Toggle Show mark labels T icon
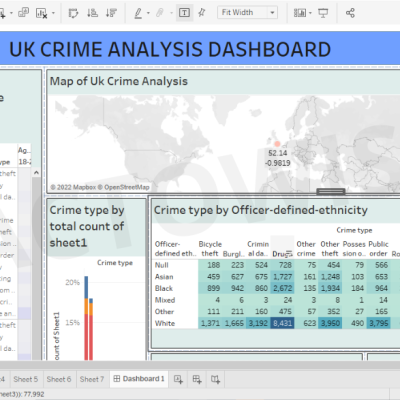 coord(184,13)
